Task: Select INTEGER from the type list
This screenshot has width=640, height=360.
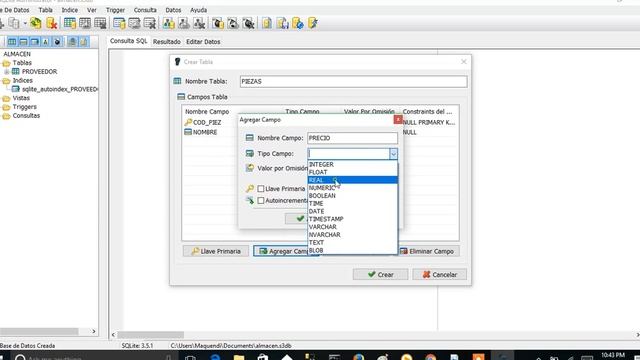Action: 352,164
